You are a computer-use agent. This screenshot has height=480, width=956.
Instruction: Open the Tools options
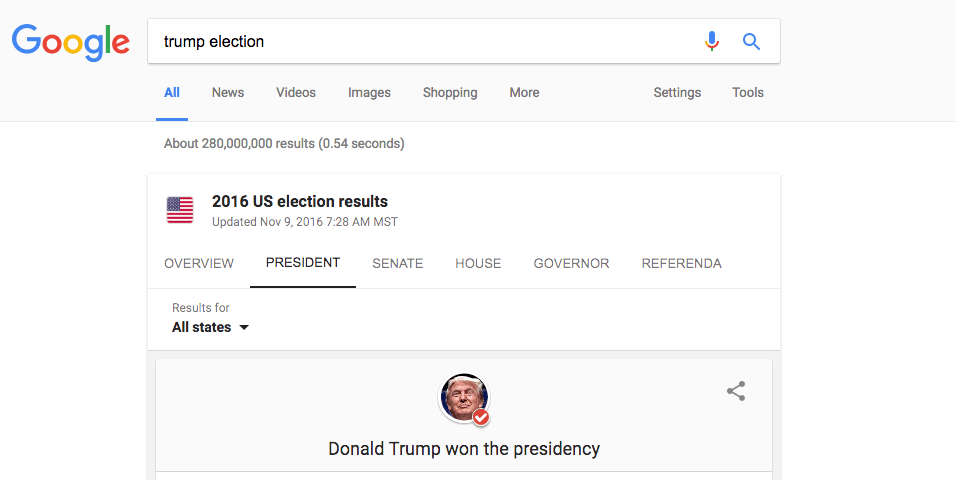pyautogui.click(x=747, y=93)
